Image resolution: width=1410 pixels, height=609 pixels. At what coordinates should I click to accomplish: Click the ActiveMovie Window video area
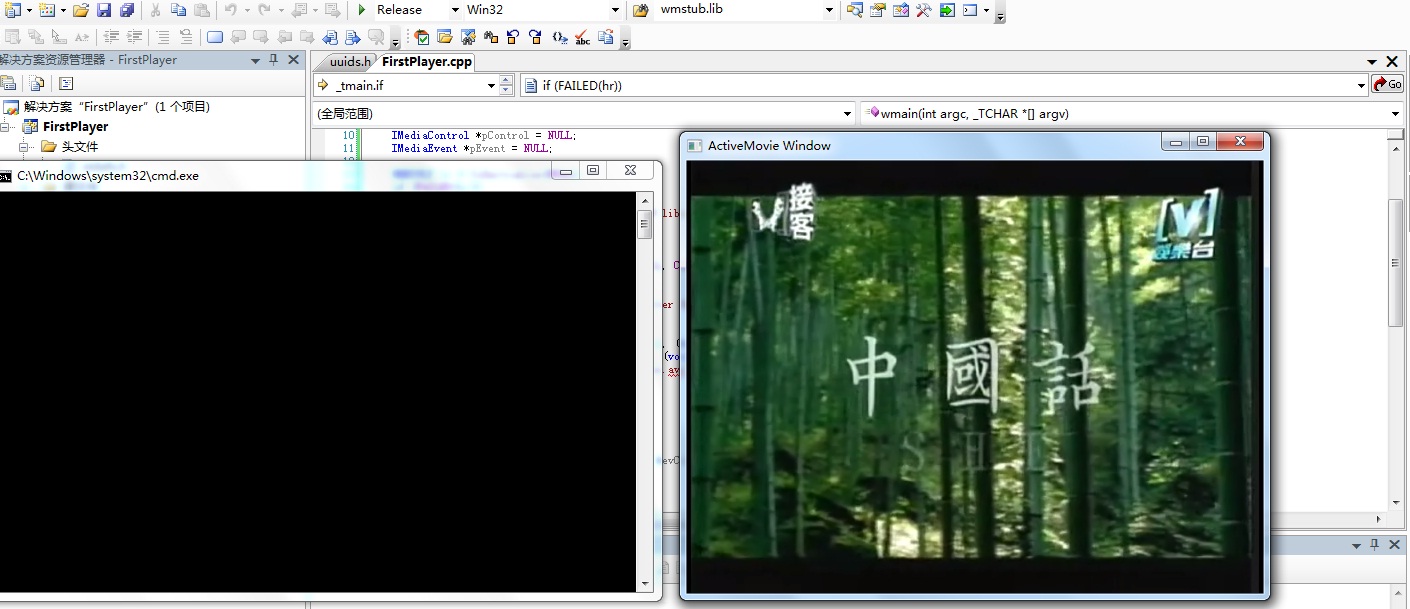(971, 378)
